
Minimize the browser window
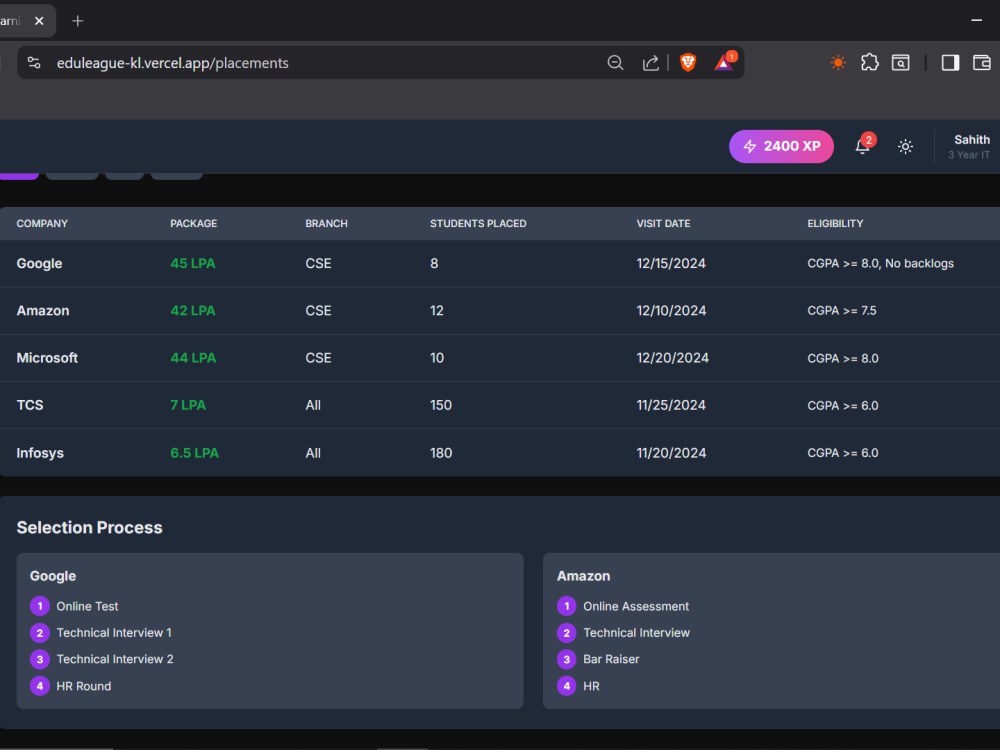click(x=976, y=20)
